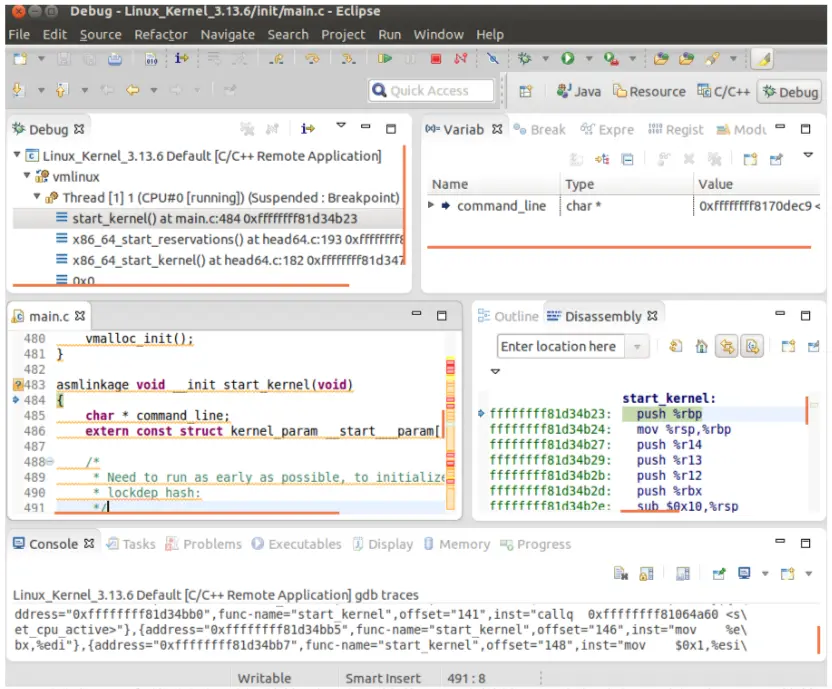Click the Clear Console icon
Viewport: 832px width, 689px height.
pyautogui.click(x=621, y=573)
